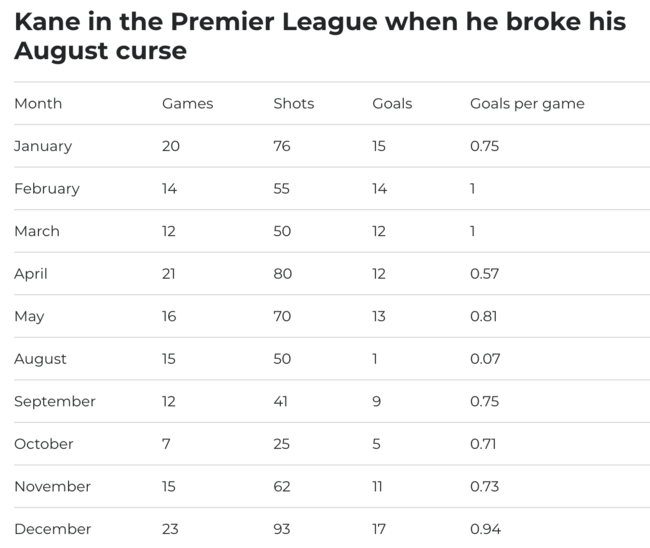650x548 pixels.
Task: Select the April month cell
Action: [x=31, y=274]
